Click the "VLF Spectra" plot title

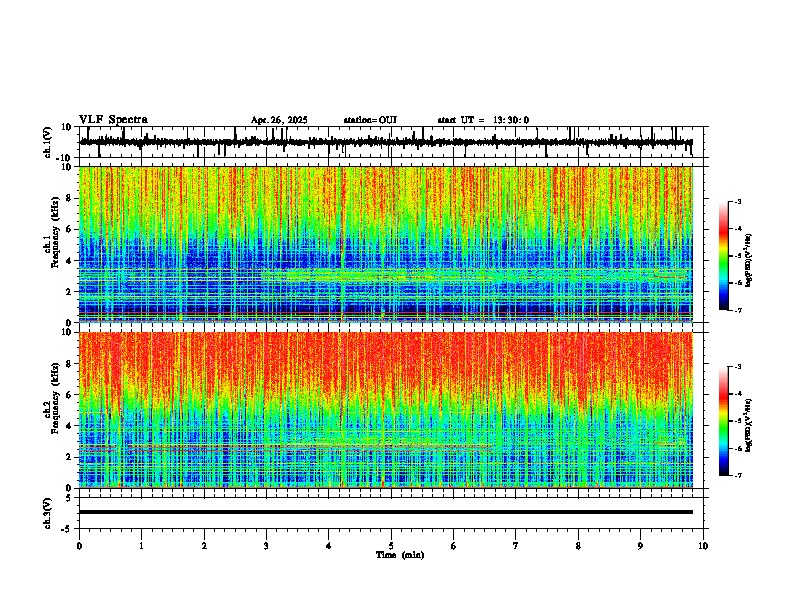[x=113, y=120]
